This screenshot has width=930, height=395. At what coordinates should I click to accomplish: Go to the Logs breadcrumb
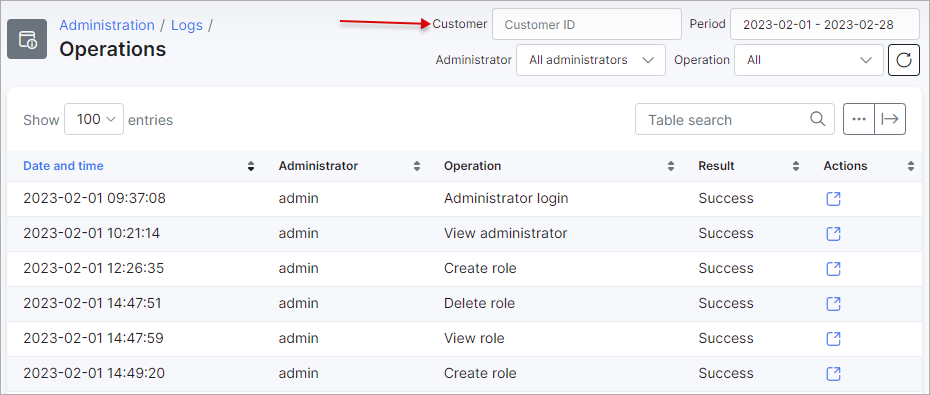pyautogui.click(x=187, y=26)
